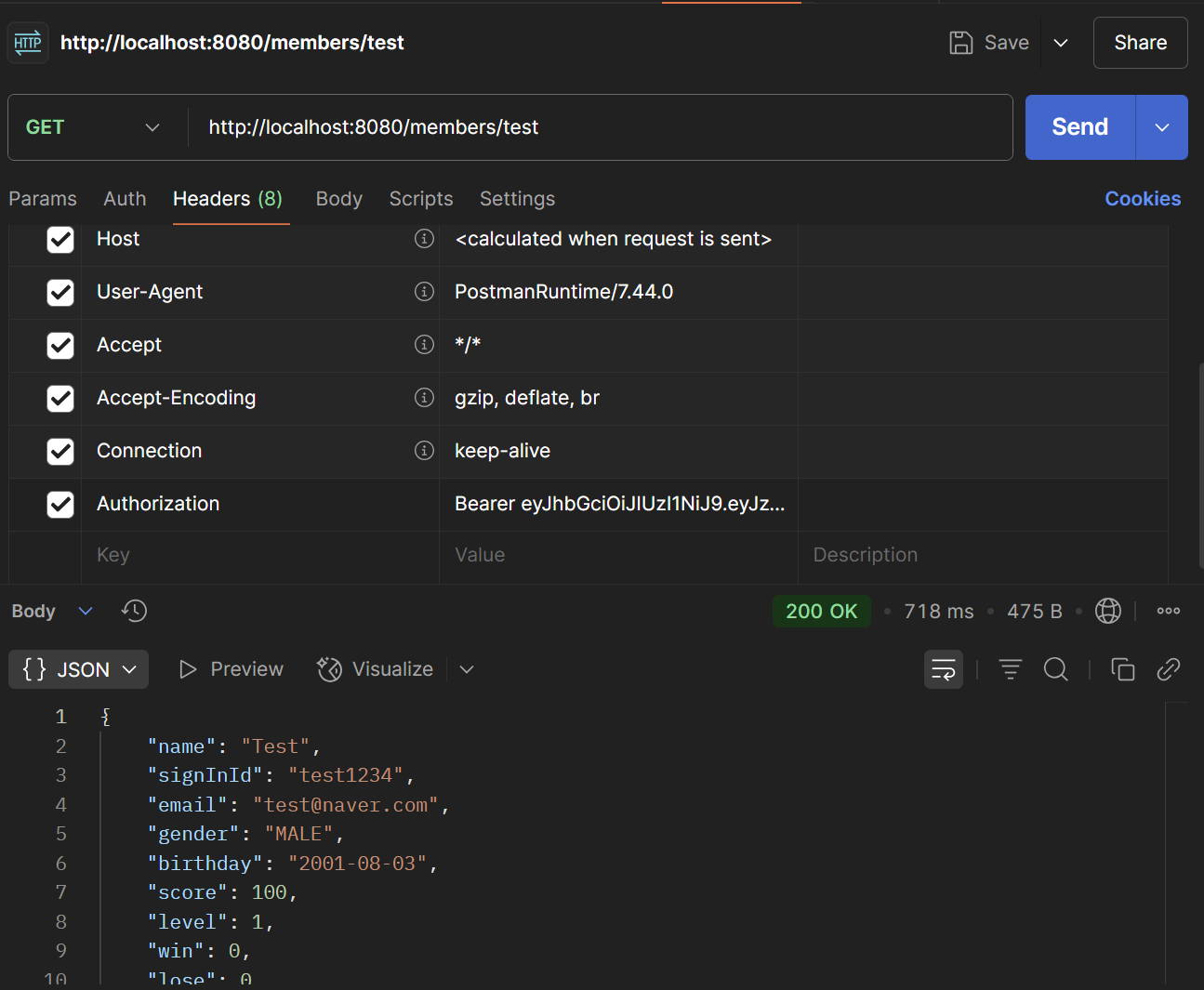1204x990 pixels.
Task: Click the gzip, deflate, br value
Action: tap(527, 398)
